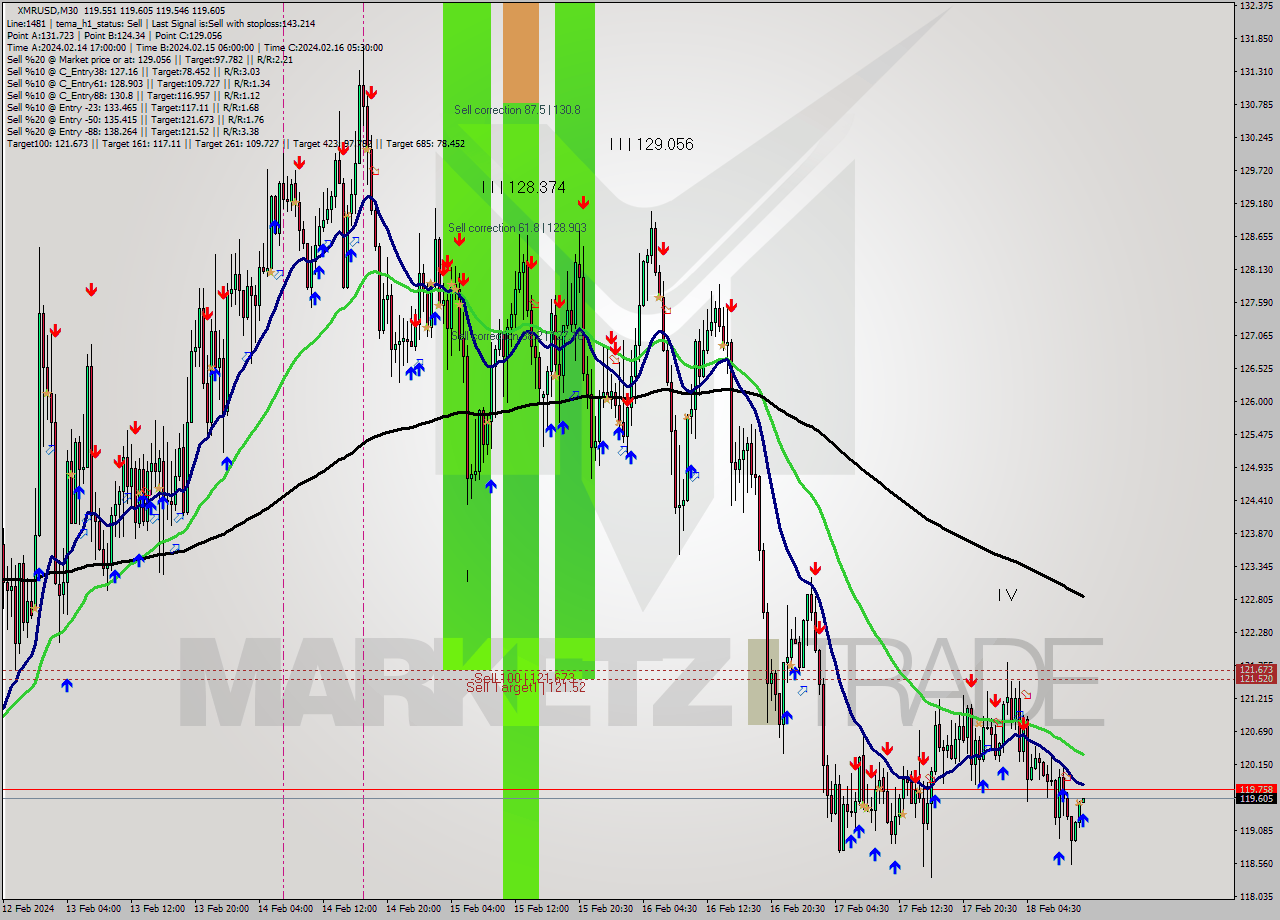1280x920 pixels.
Task: Click the '18 Feb 04:30' time axis label
Action: pos(1053,909)
